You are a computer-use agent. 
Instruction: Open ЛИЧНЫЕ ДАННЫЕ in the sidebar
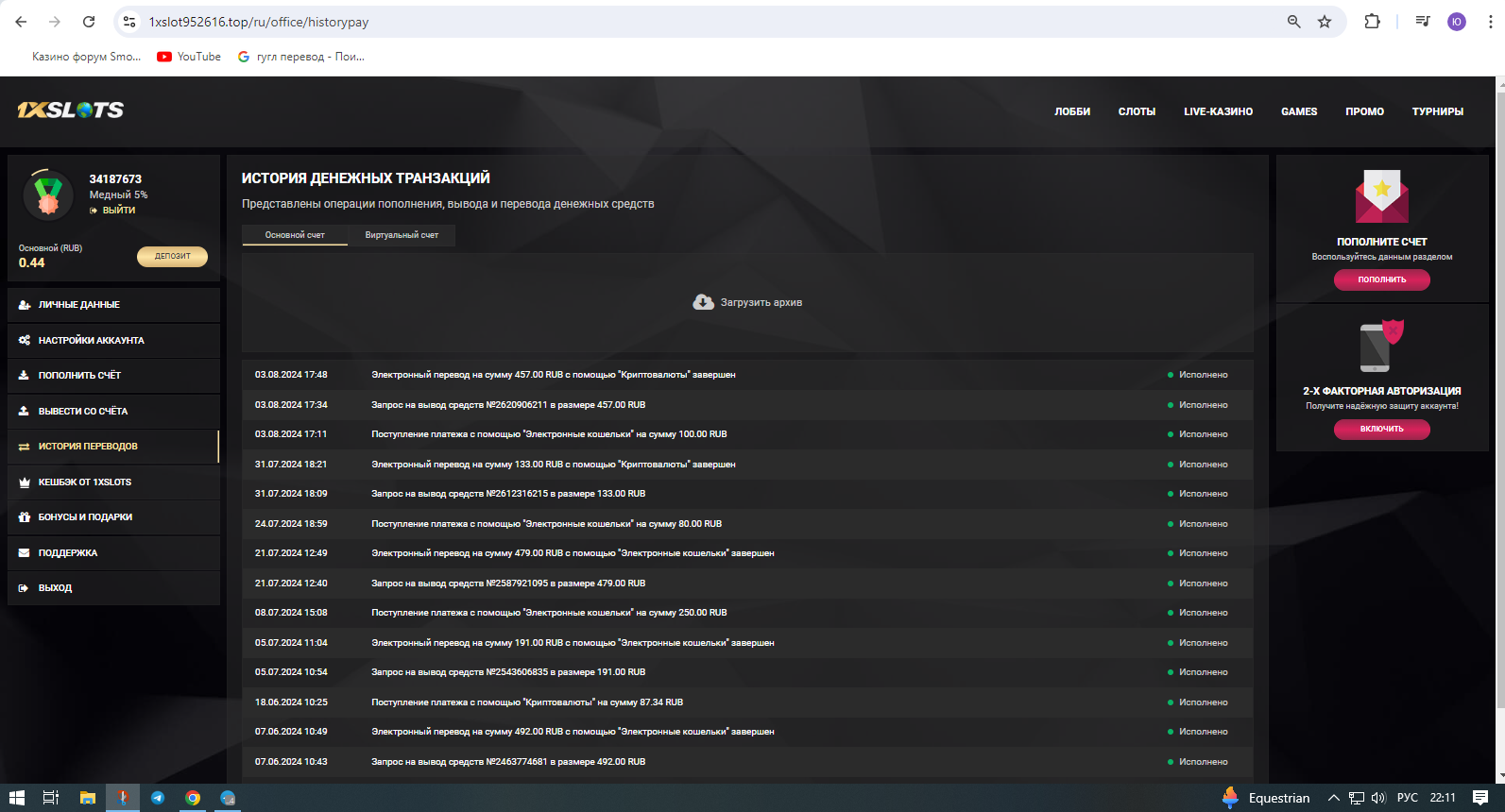(x=113, y=305)
